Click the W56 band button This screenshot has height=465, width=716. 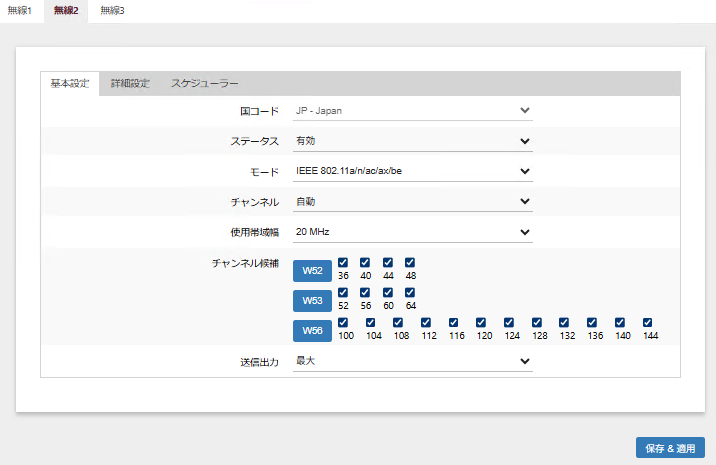(x=311, y=331)
